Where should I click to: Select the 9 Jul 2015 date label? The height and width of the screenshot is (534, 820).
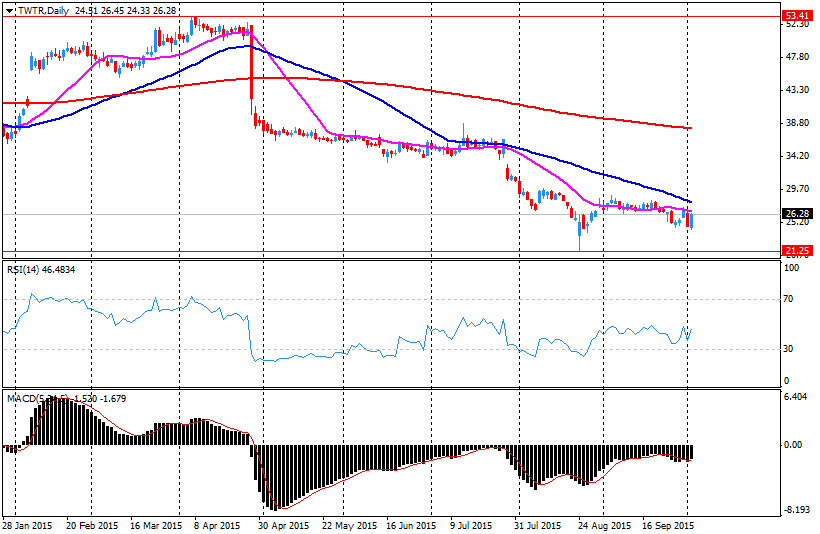coord(471,525)
